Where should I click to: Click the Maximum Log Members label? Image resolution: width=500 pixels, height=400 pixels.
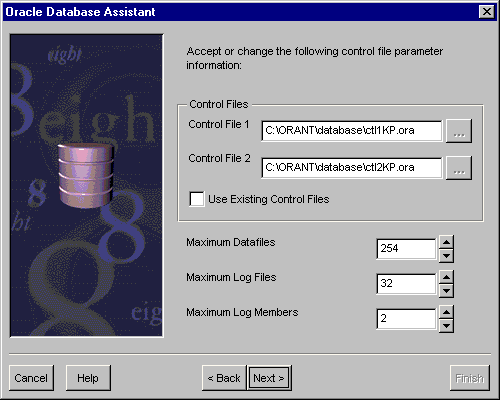(x=242, y=312)
